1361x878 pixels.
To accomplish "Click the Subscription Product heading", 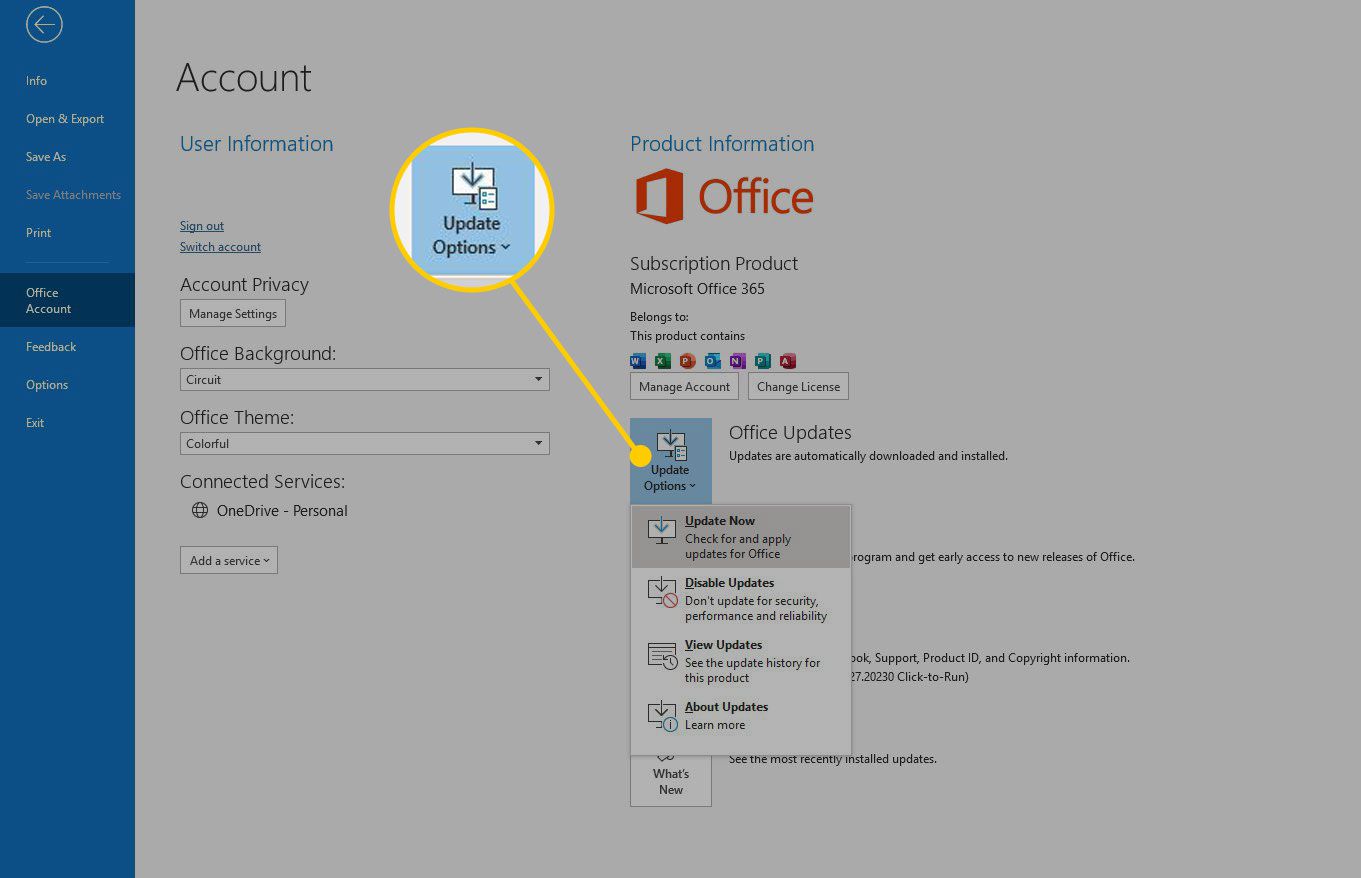I will [714, 264].
